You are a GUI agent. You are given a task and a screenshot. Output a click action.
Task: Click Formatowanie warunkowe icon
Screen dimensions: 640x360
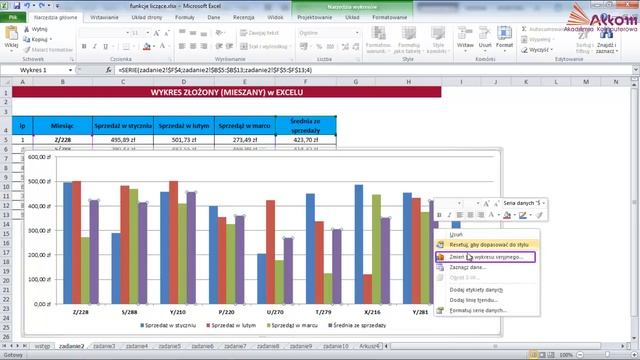tap(378, 33)
